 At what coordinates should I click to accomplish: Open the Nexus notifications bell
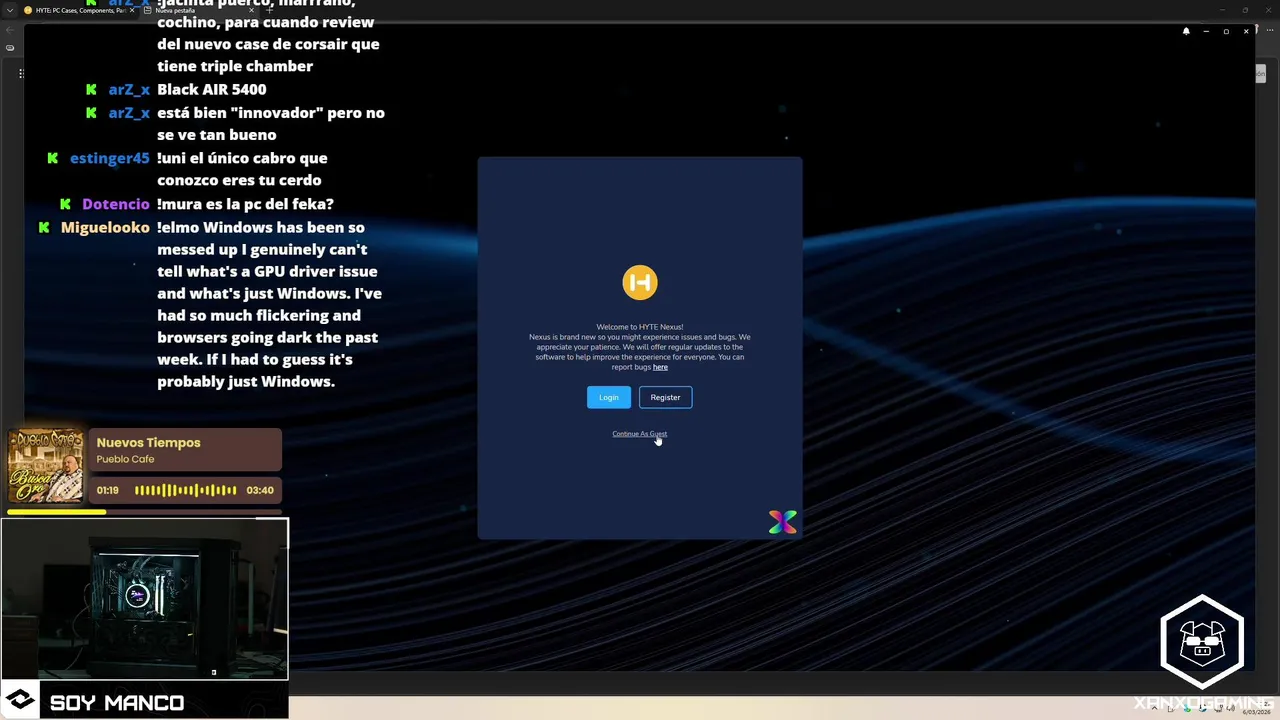[x=1186, y=31]
